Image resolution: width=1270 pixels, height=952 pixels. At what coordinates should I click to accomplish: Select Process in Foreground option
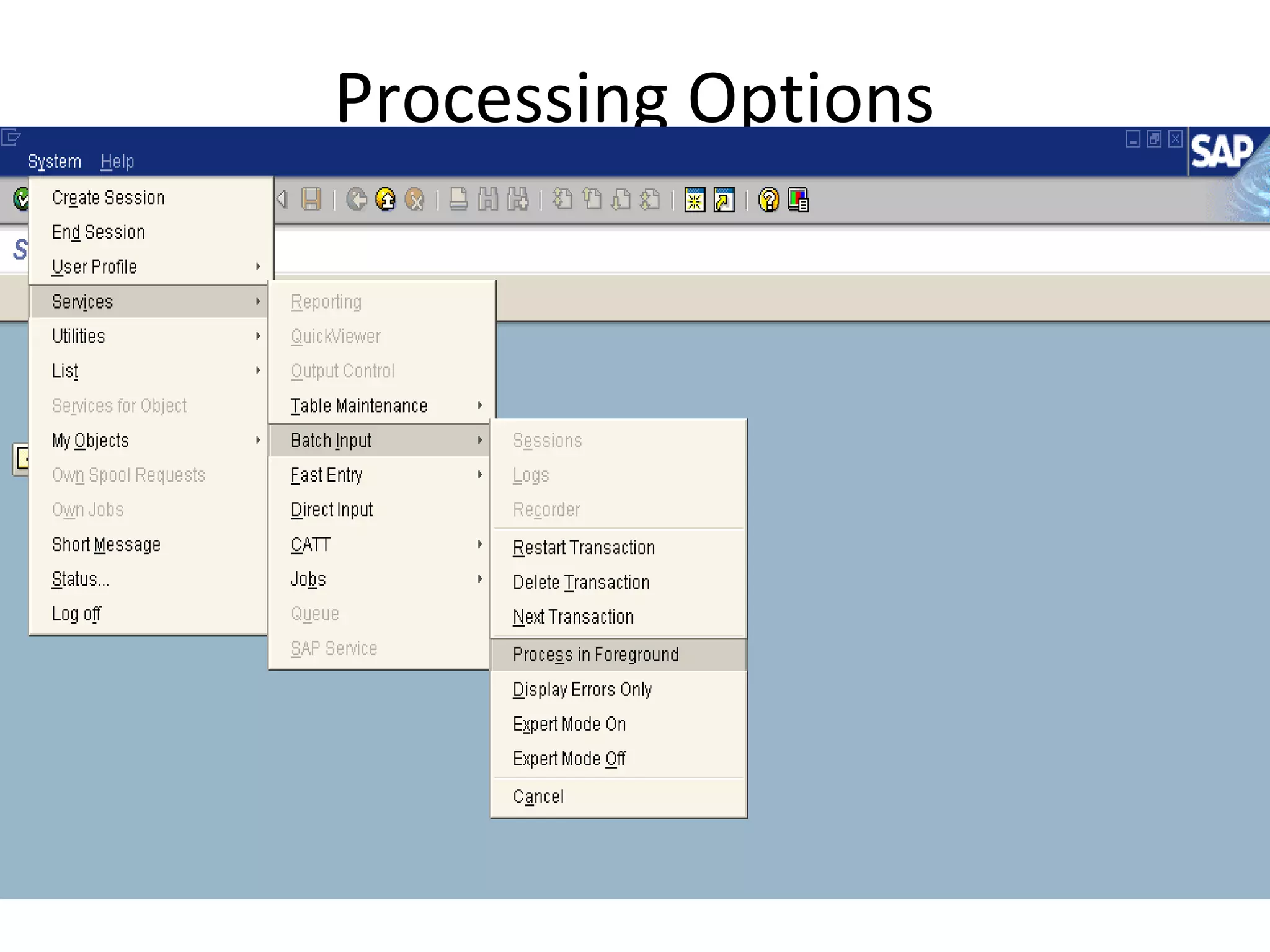[x=618, y=655]
